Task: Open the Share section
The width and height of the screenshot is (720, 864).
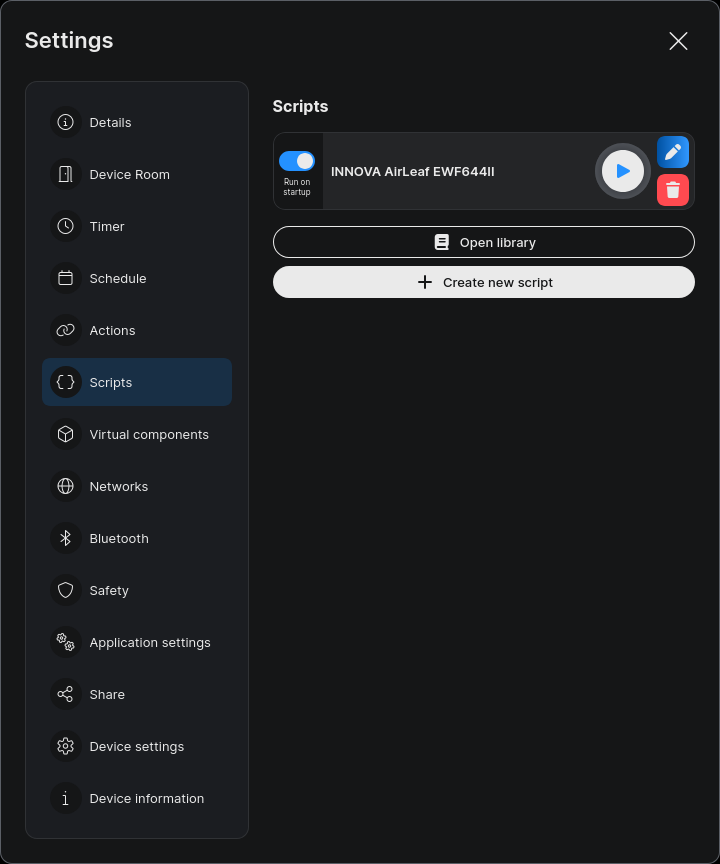Action: (137, 694)
